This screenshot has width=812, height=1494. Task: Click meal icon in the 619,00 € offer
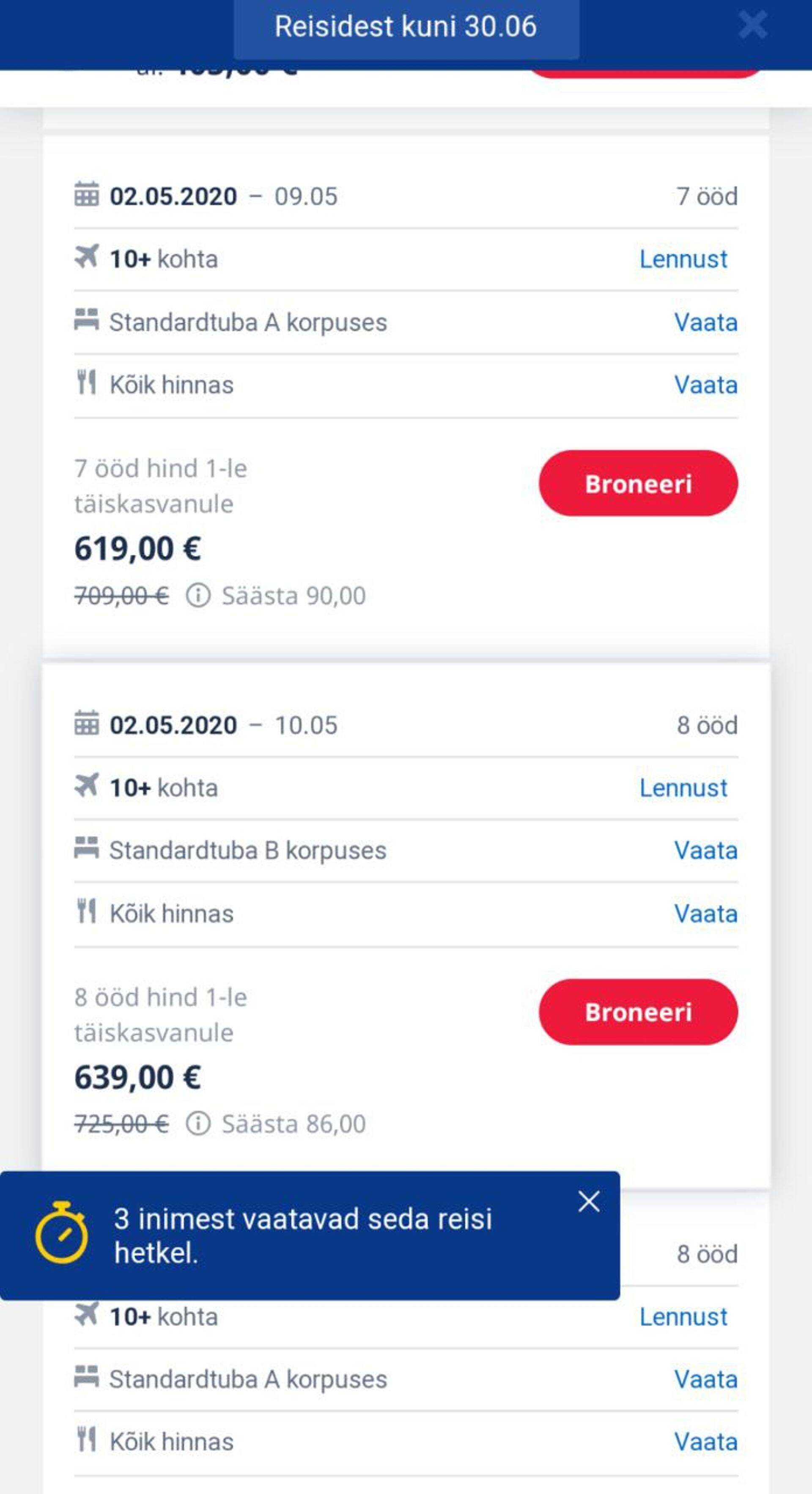86,383
